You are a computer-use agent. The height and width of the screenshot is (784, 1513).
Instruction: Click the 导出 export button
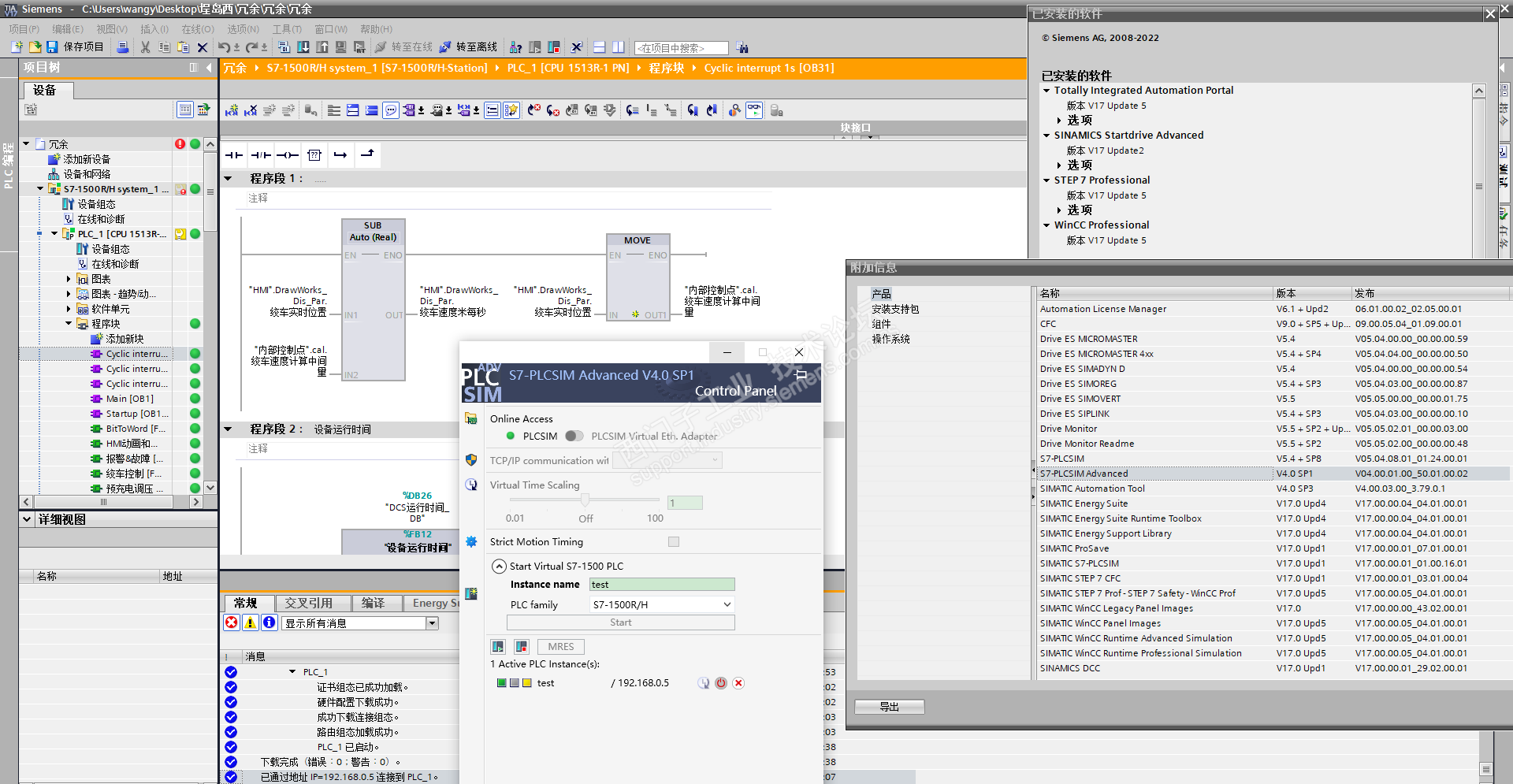[x=890, y=707]
